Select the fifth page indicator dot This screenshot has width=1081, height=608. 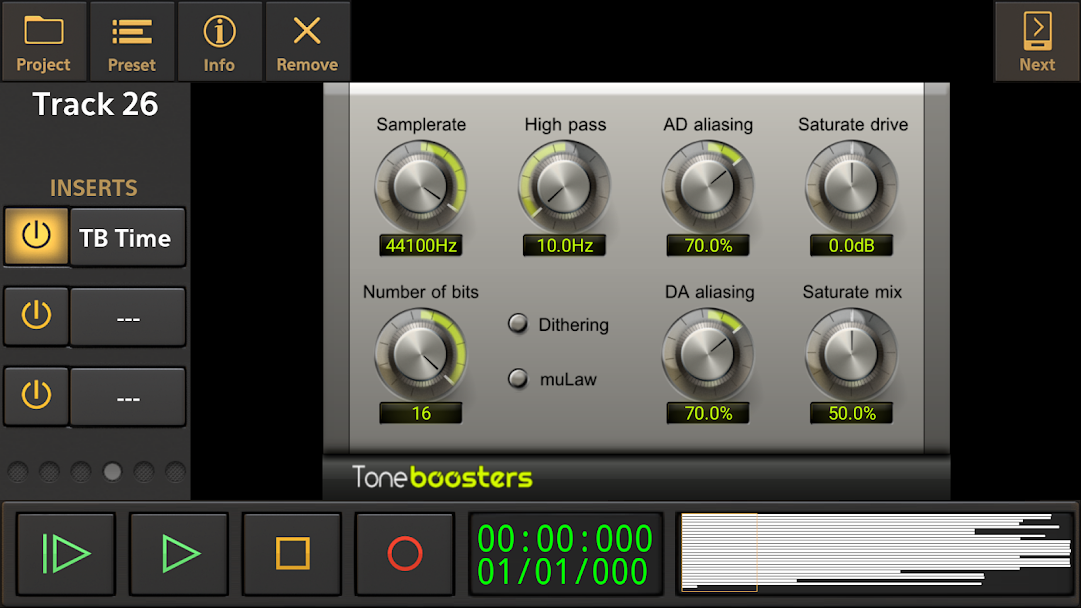[x=143, y=472]
